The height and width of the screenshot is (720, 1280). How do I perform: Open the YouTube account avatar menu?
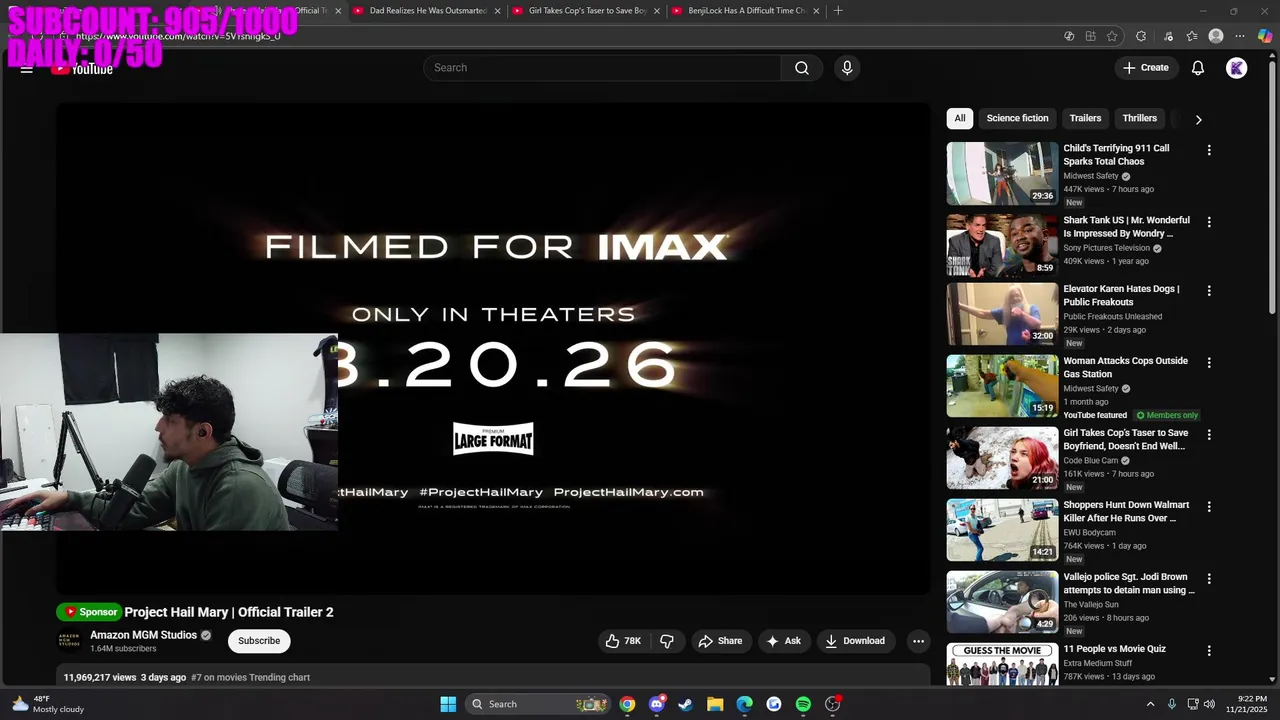(x=1237, y=68)
